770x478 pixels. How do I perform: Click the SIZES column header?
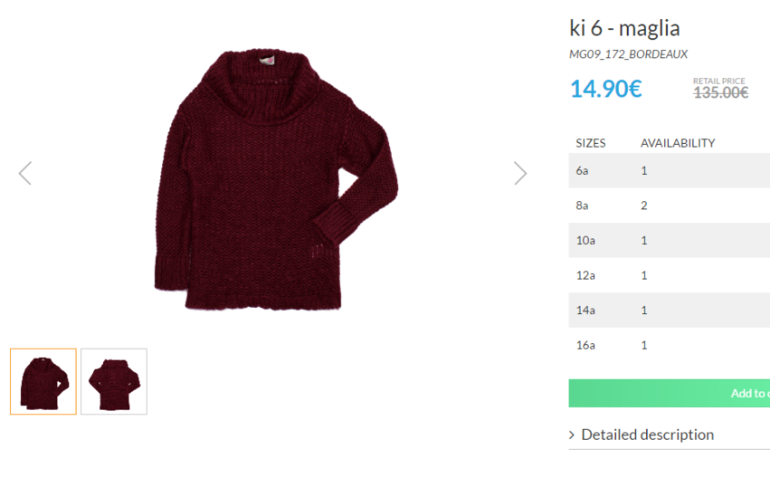pos(590,143)
